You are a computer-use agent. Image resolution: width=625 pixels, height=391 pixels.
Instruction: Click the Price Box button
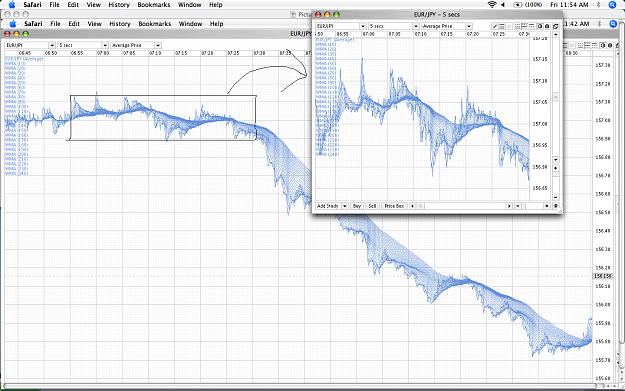(394, 206)
